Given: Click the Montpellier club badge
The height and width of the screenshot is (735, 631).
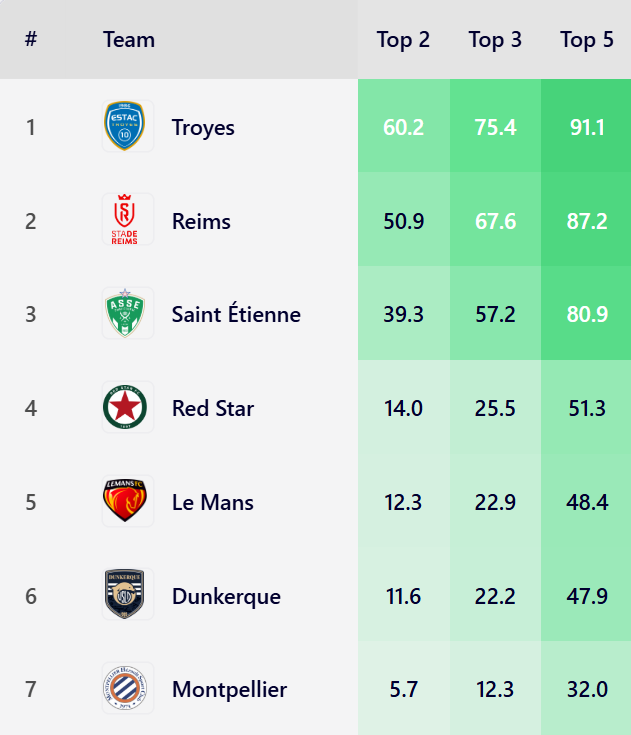Looking at the screenshot, I should [128, 689].
